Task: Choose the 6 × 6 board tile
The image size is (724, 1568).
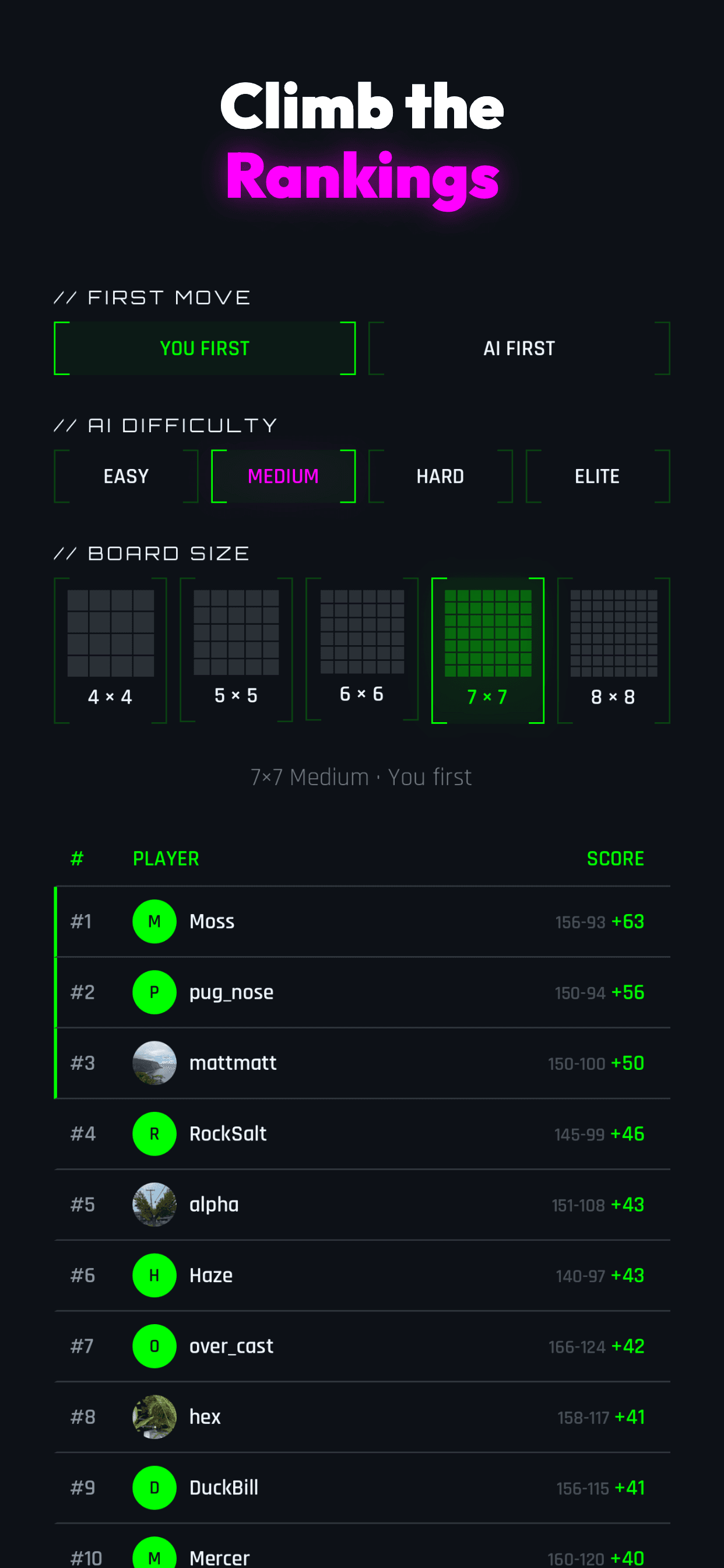Action: coord(362,650)
